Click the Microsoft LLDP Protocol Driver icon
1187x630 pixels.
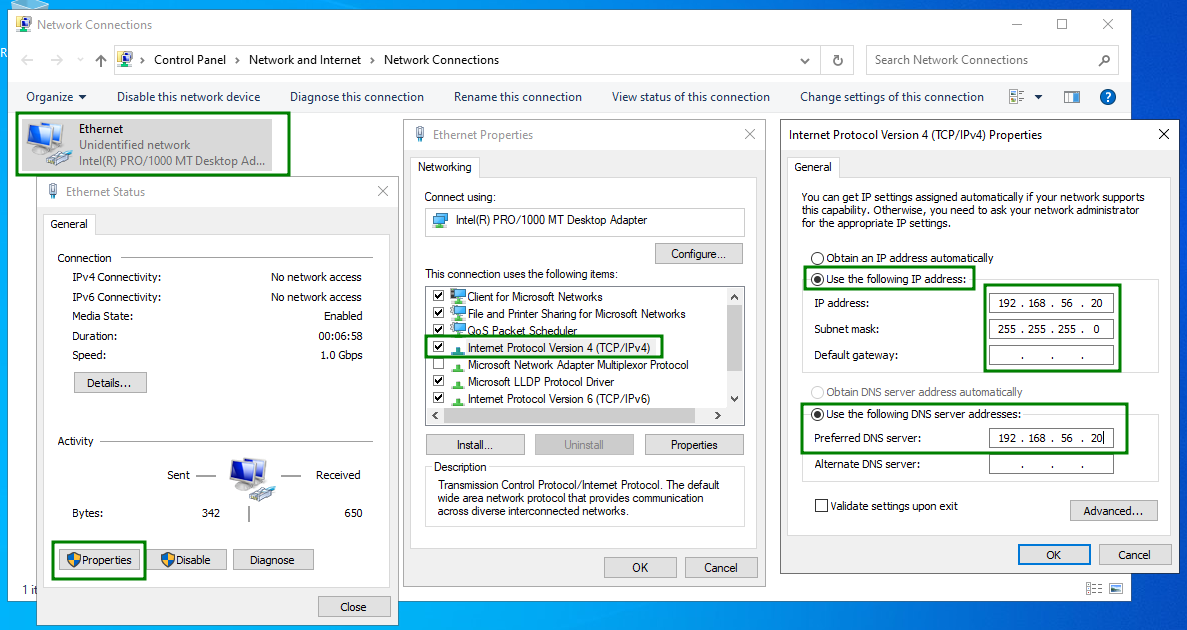457,382
